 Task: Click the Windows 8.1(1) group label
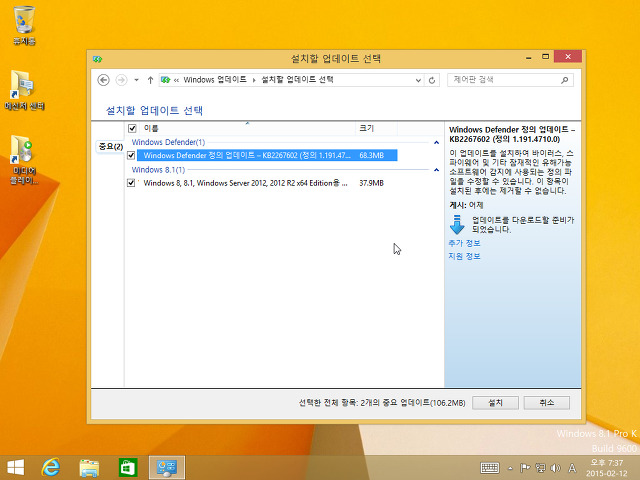click(x=158, y=169)
